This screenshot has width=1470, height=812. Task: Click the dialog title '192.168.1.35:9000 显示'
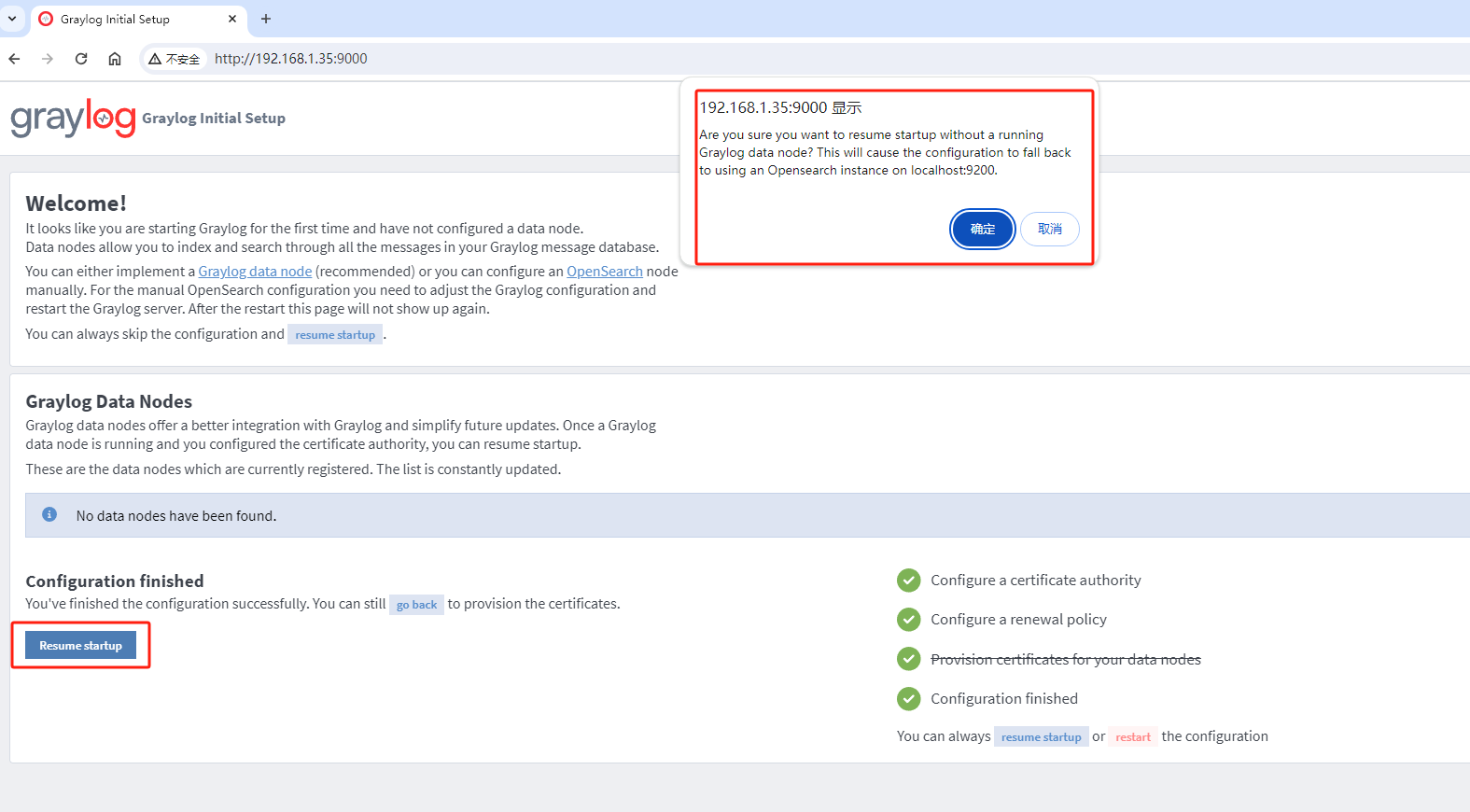[780, 108]
